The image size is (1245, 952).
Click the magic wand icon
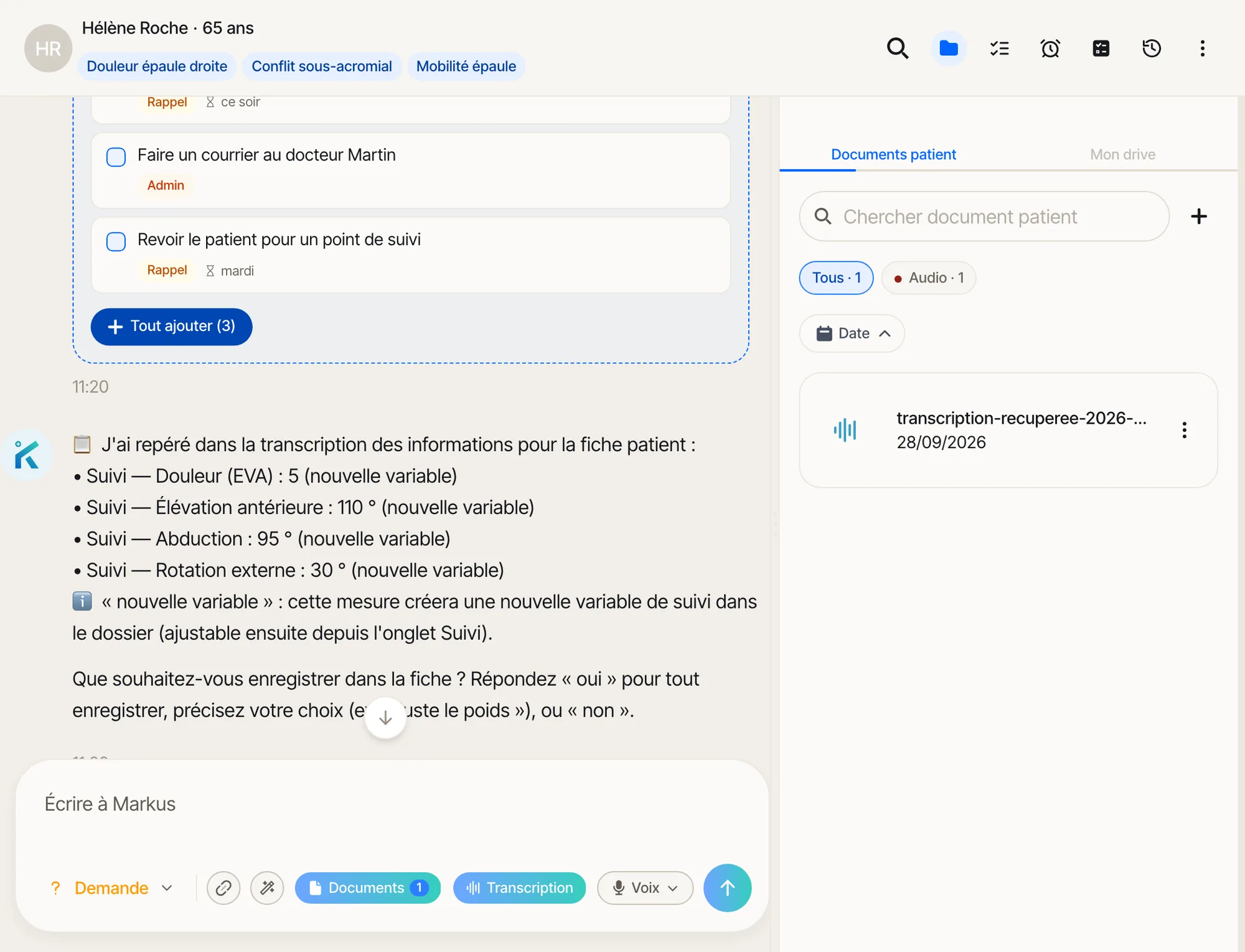pos(267,888)
